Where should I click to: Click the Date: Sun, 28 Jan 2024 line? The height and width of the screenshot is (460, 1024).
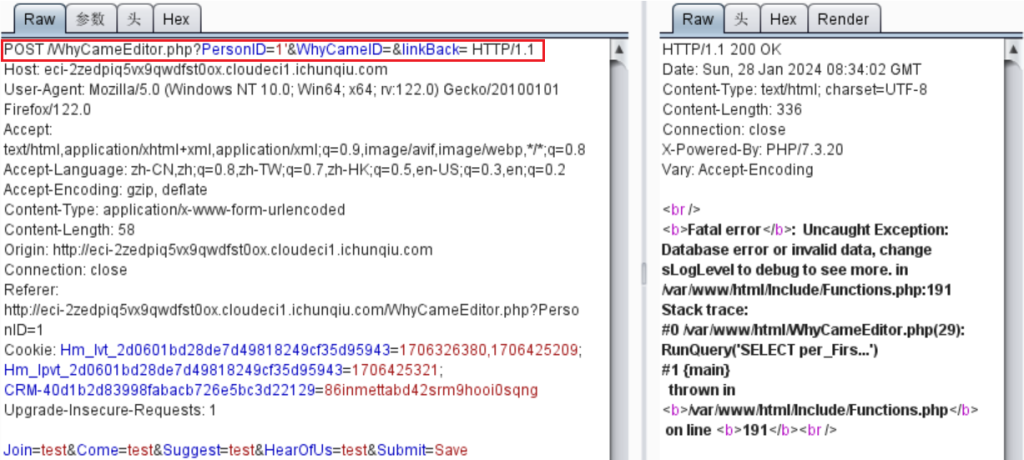point(792,69)
